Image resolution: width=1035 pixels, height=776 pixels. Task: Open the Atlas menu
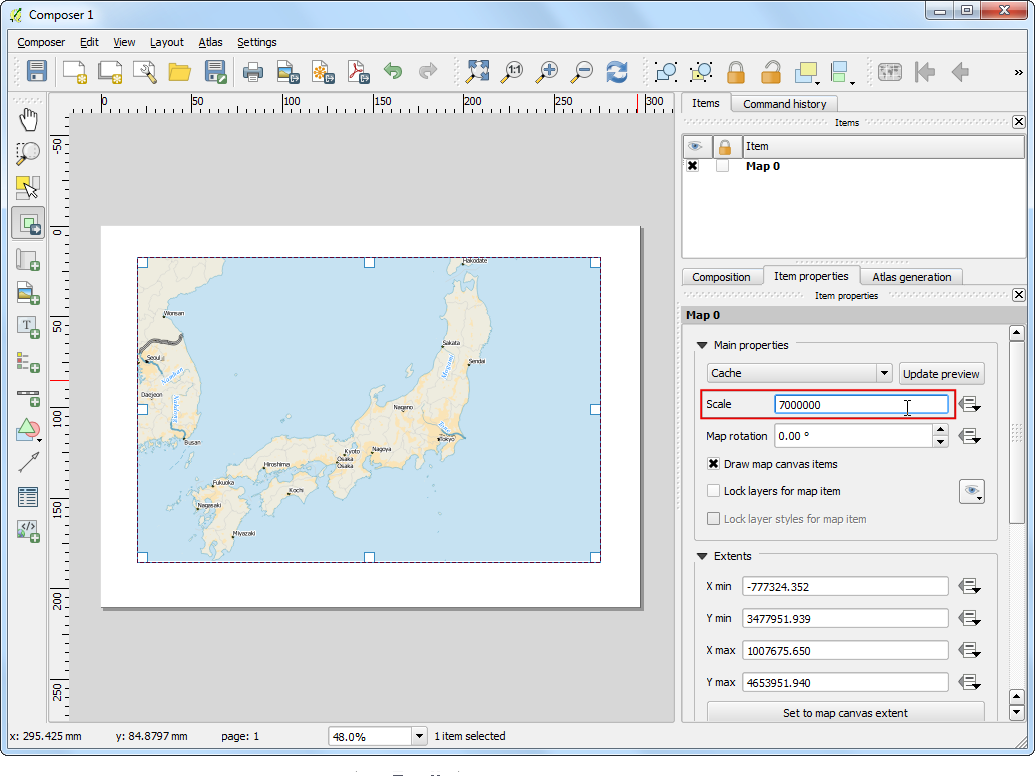pos(210,42)
